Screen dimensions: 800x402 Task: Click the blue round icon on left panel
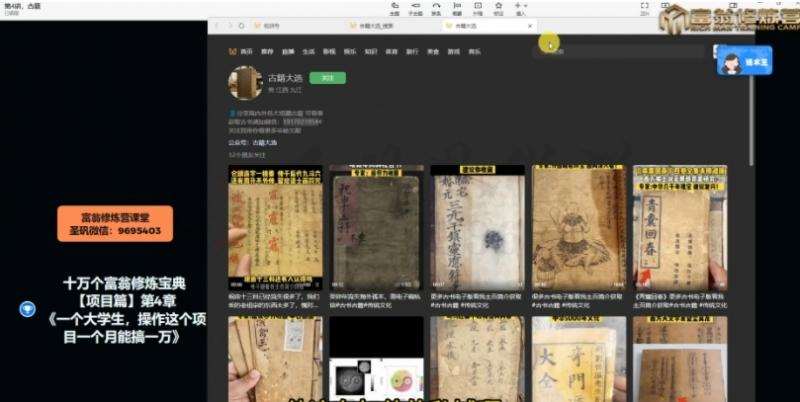click(x=28, y=309)
